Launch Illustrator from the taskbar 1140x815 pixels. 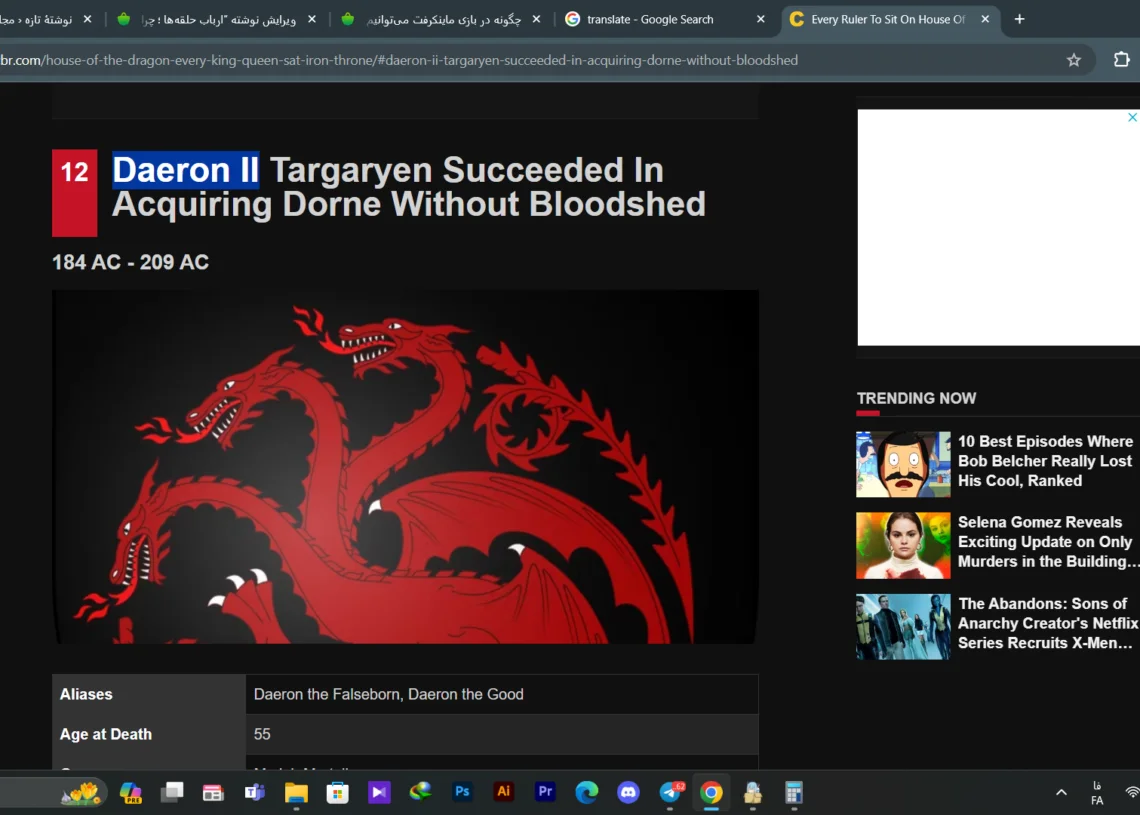(x=503, y=792)
